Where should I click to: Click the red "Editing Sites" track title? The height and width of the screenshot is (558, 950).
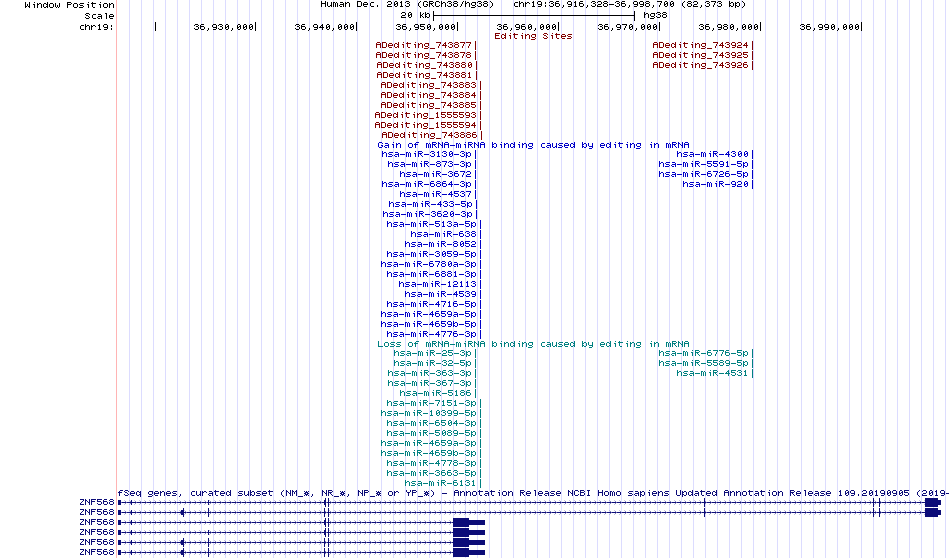533,36
